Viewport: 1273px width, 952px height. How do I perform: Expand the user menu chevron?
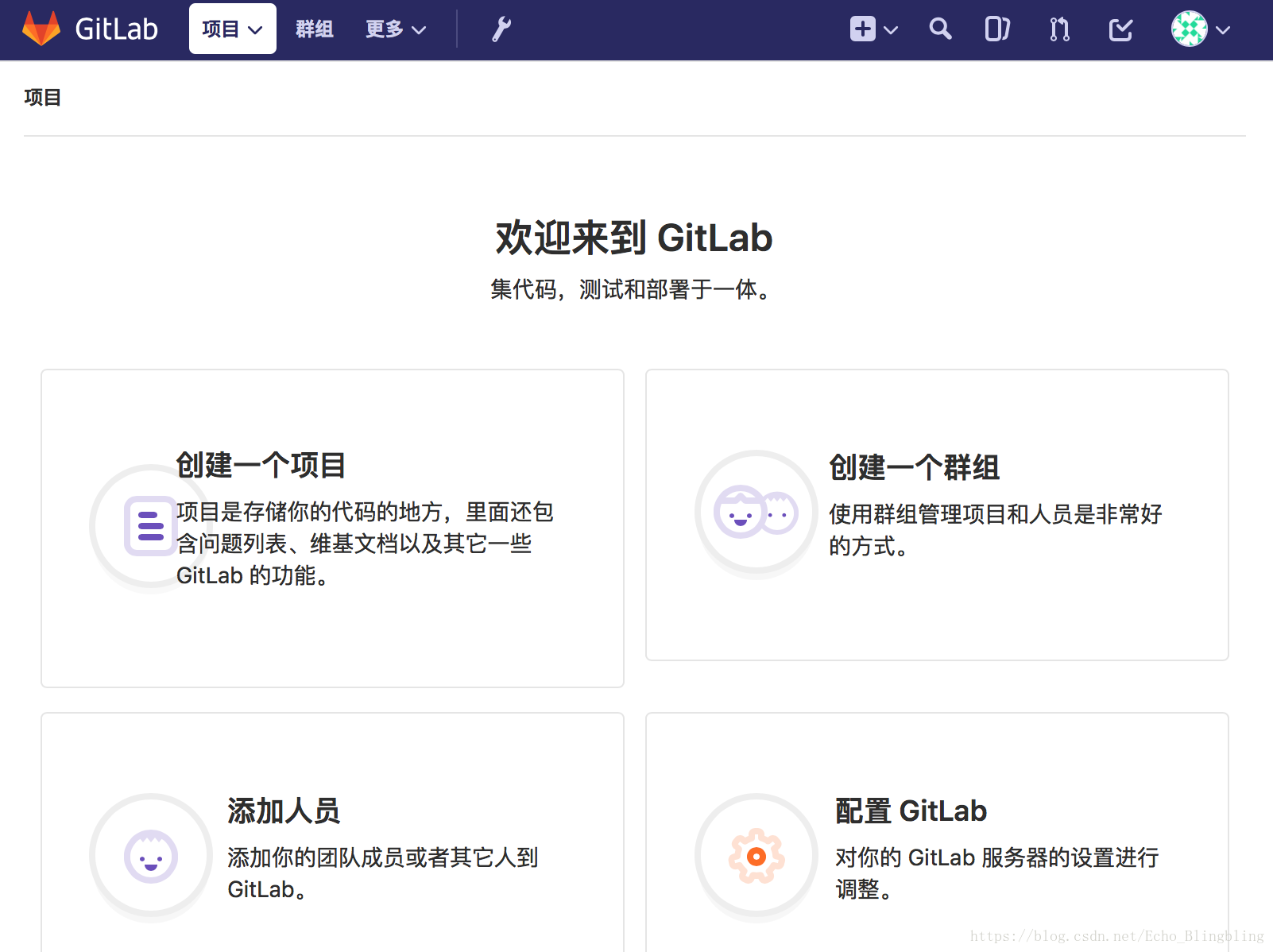point(1223,30)
